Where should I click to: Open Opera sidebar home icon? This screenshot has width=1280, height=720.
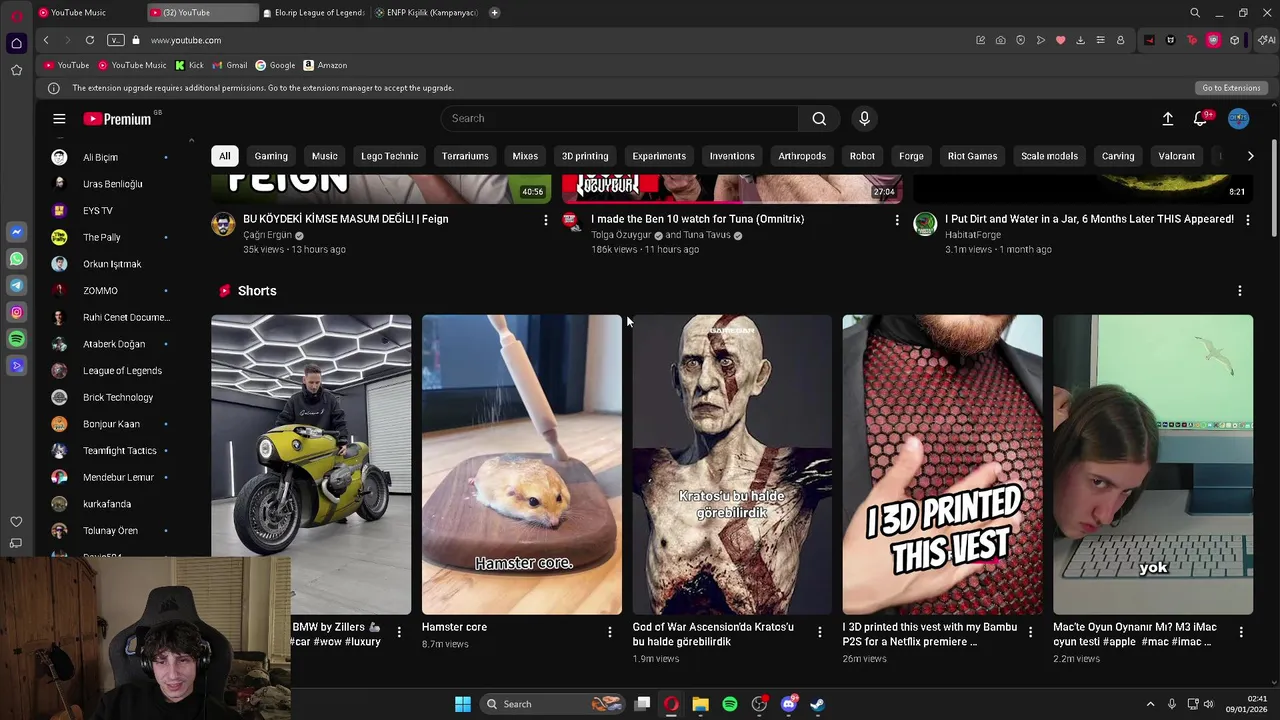pyautogui.click(x=16, y=43)
